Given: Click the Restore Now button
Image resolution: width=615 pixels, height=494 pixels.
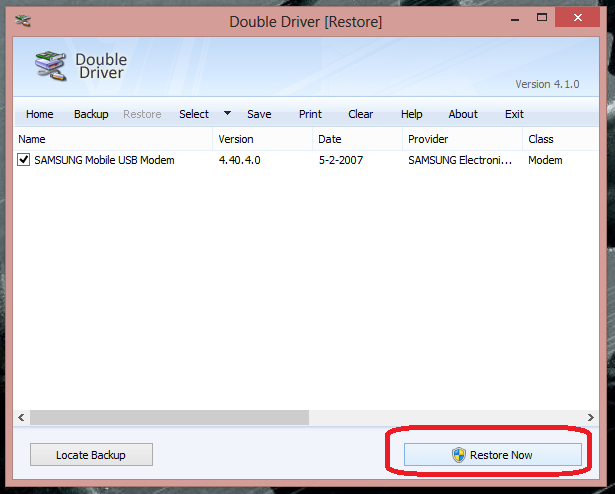Looking at the screenshot, I should tap(493, 455).
